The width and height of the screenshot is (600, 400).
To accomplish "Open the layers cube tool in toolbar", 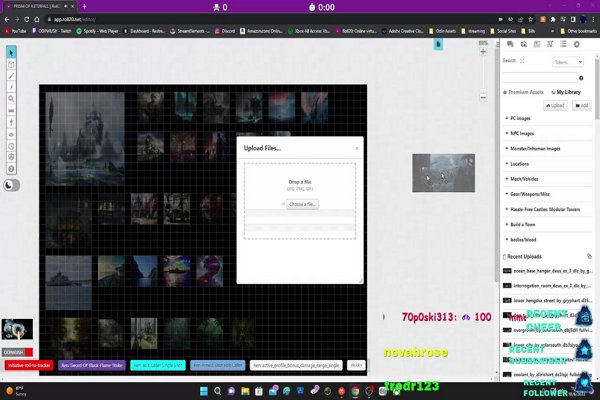I will tap(11, 65).
